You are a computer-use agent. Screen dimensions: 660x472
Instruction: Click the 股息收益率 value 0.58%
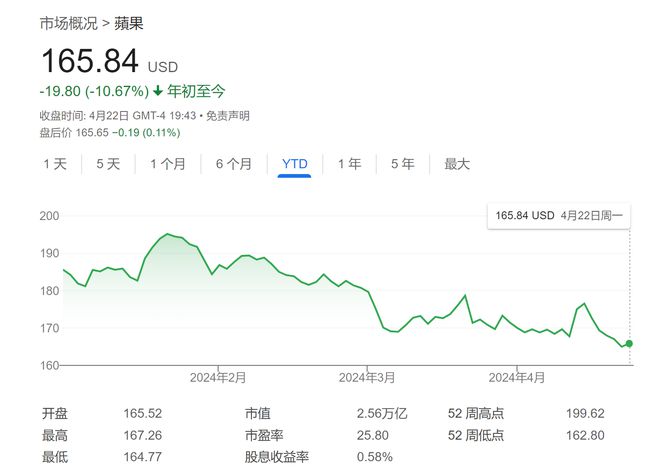(x=375, y=456)
